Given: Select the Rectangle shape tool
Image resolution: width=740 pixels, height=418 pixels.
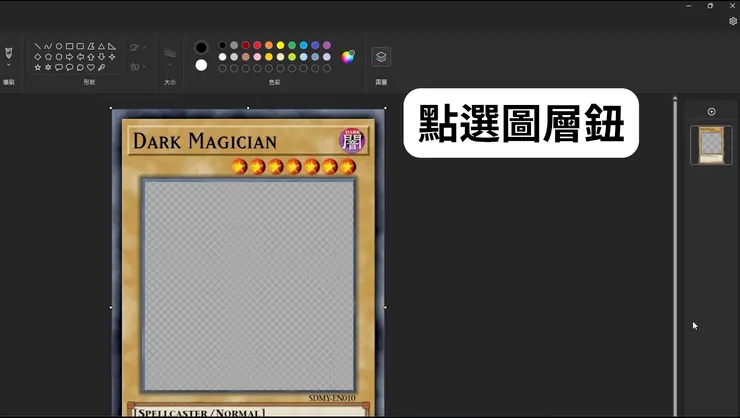Looking at the screenshot, I should [69, 46].
